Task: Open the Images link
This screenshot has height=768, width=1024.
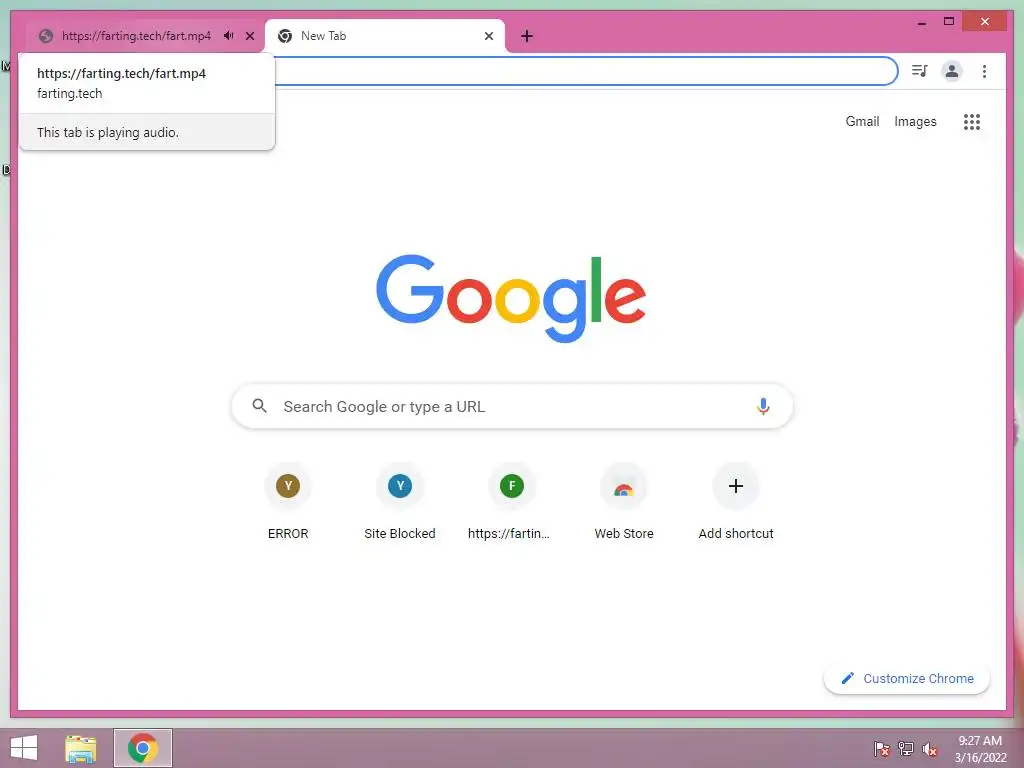Action: click(915, 121)
